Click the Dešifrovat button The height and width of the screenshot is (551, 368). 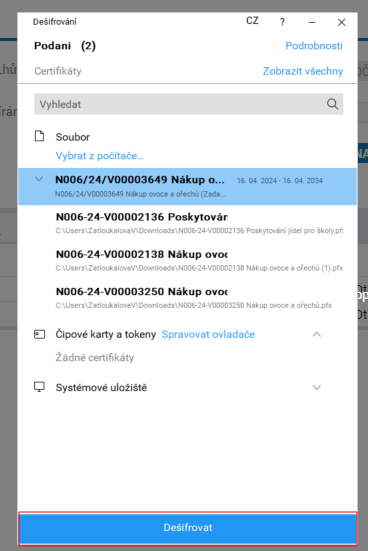coord(188,528)
